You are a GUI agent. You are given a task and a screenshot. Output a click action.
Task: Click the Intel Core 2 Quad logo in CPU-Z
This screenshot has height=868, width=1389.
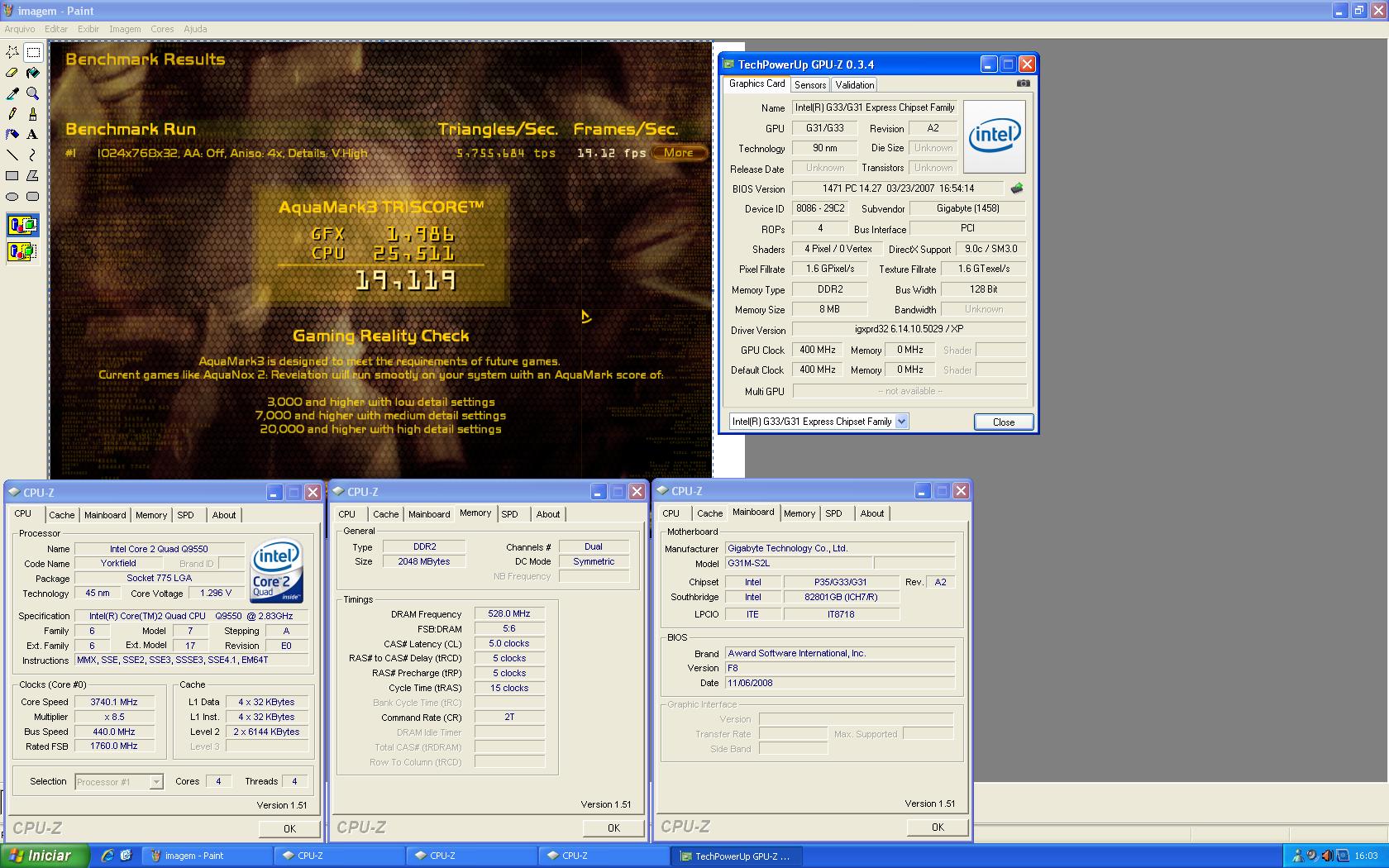pos(277,571)
